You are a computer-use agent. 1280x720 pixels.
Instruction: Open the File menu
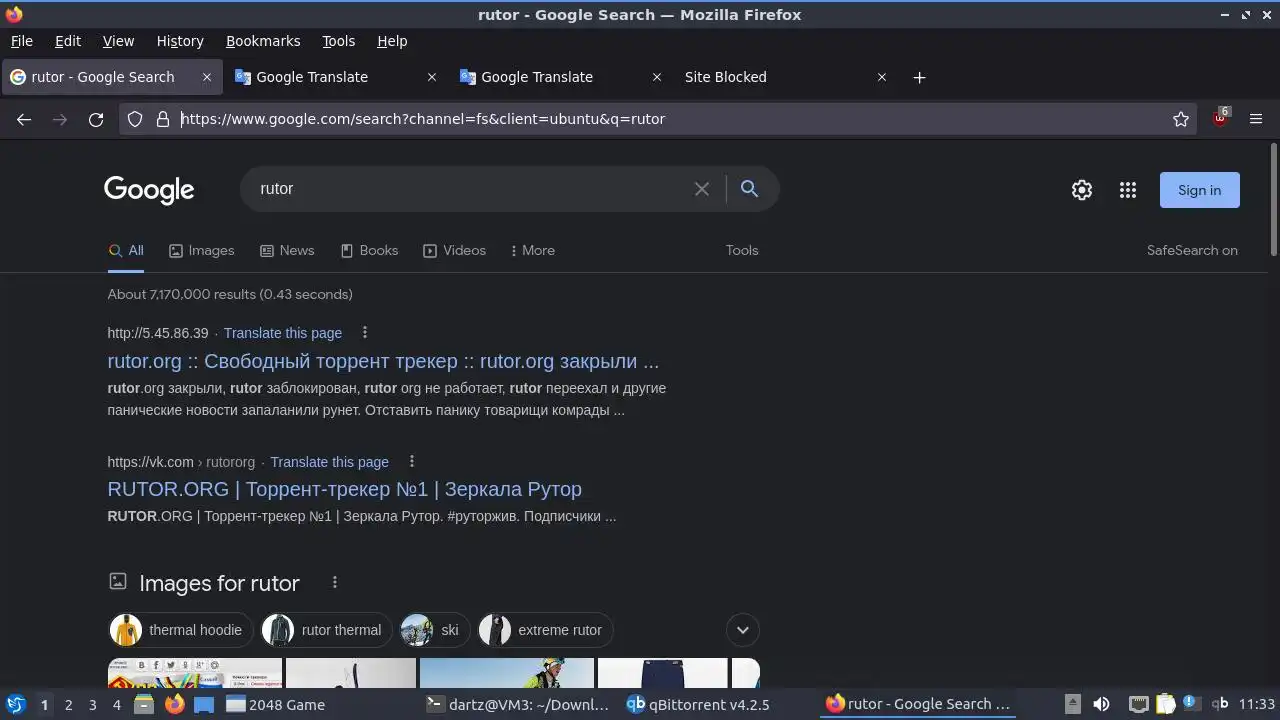click(21, 41)
